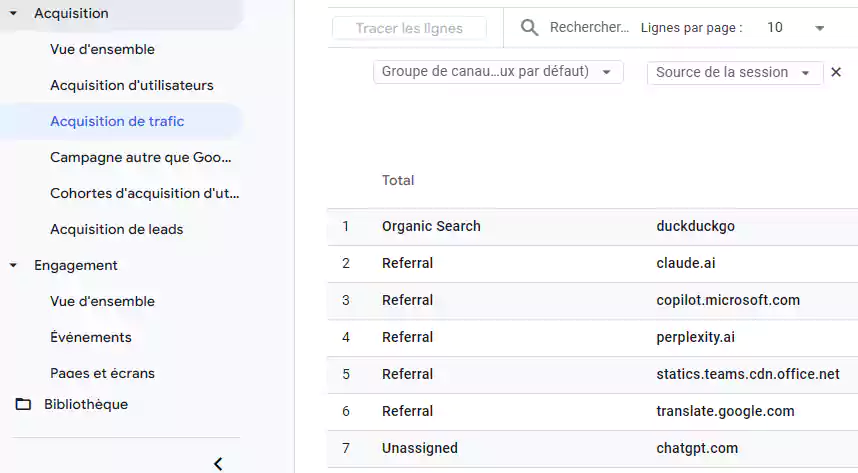The width and height of the screenshot is (858, 473).
Task: Click the claude.ai source cell
Action: pyautogui.click(x=686, y=263)
